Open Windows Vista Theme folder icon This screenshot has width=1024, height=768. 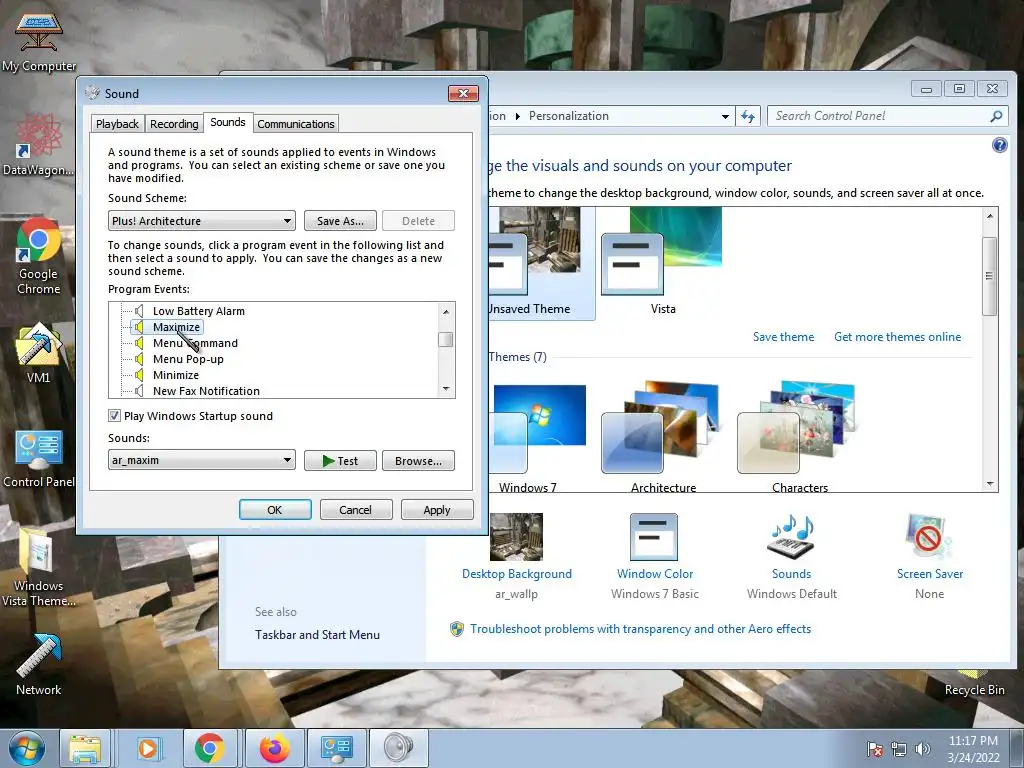[39, 567]
